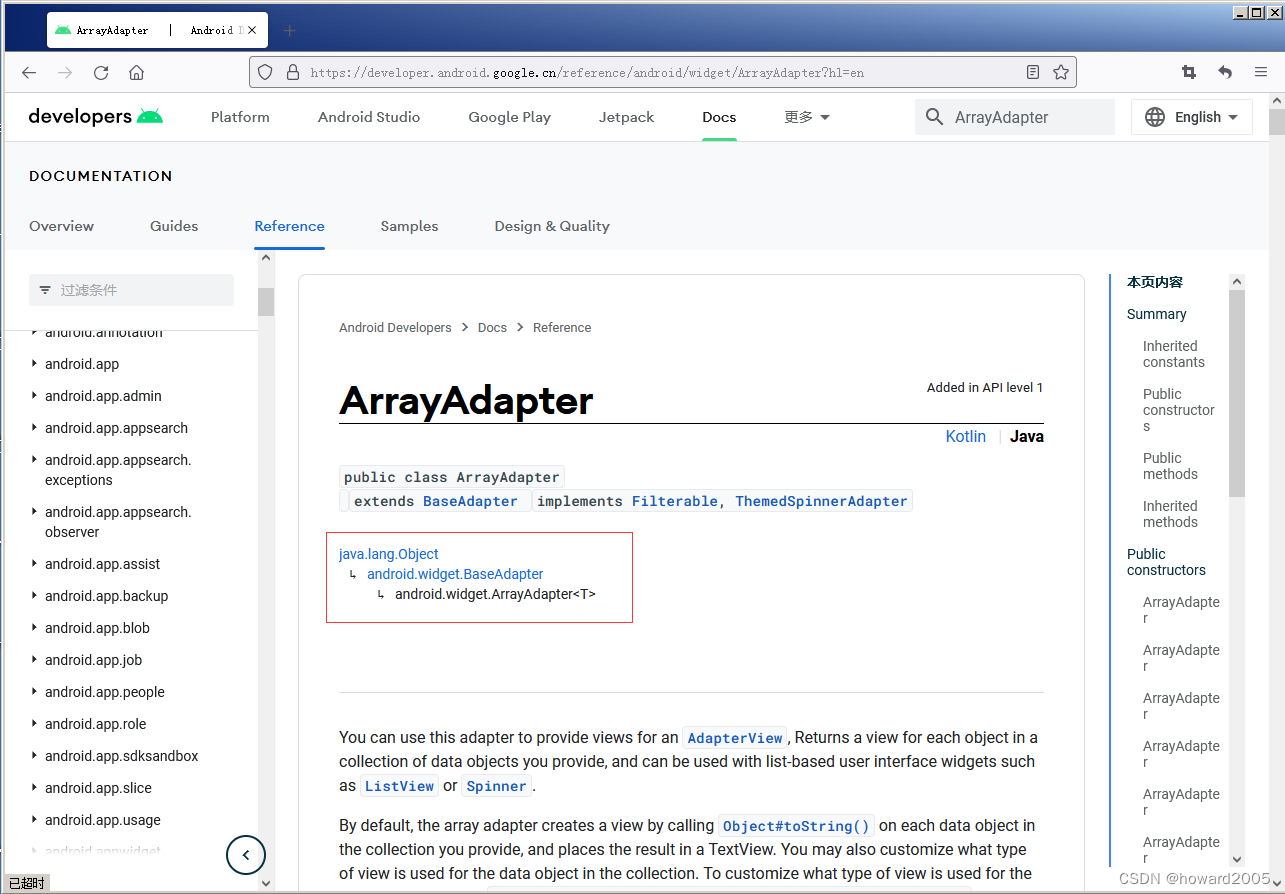Open the Filterable interface link
The width and height of the screenshot is (1285, 894).
pos(675,501)
